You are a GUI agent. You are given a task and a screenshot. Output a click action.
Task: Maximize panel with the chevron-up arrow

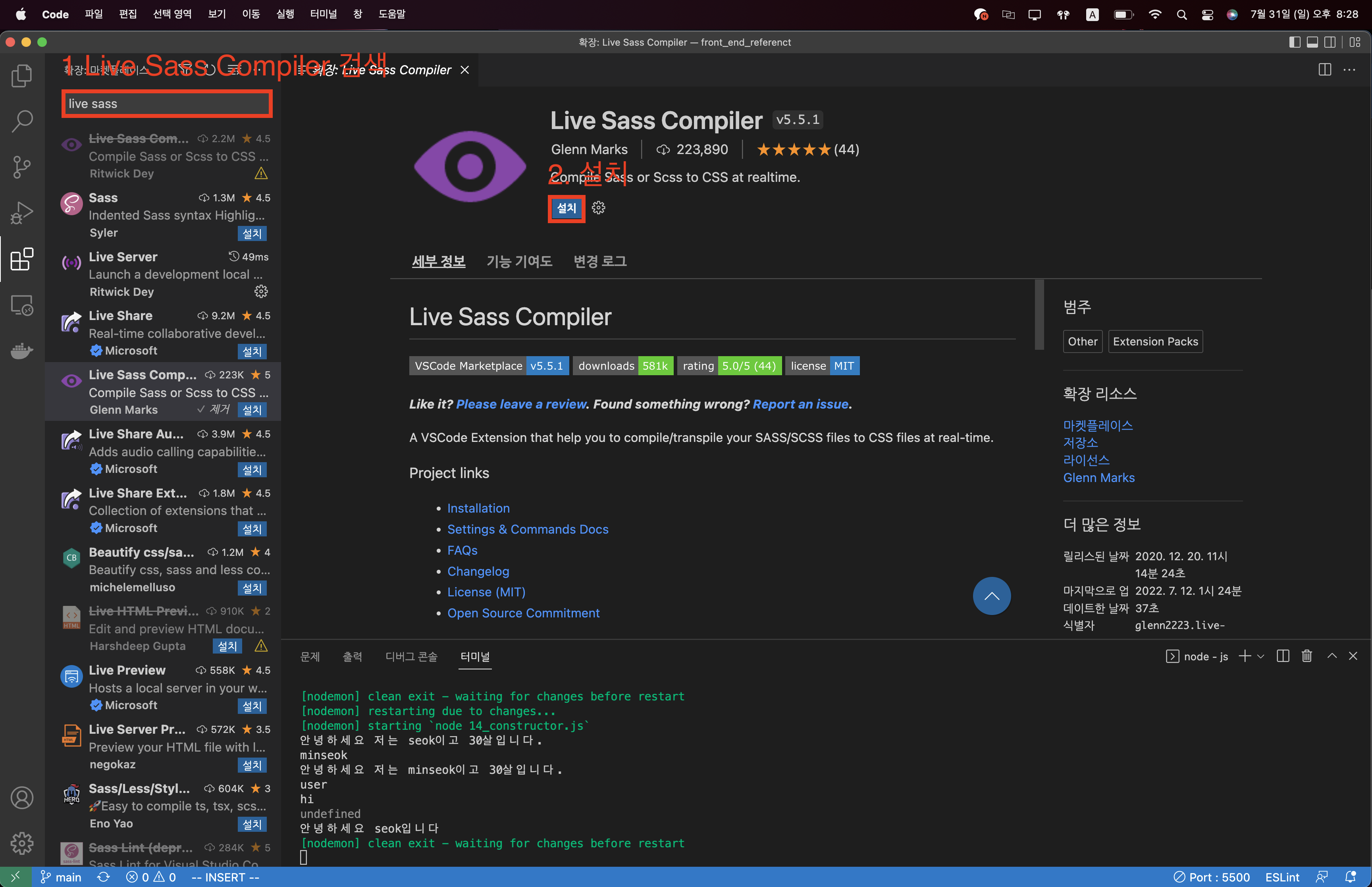[1332, 656]
